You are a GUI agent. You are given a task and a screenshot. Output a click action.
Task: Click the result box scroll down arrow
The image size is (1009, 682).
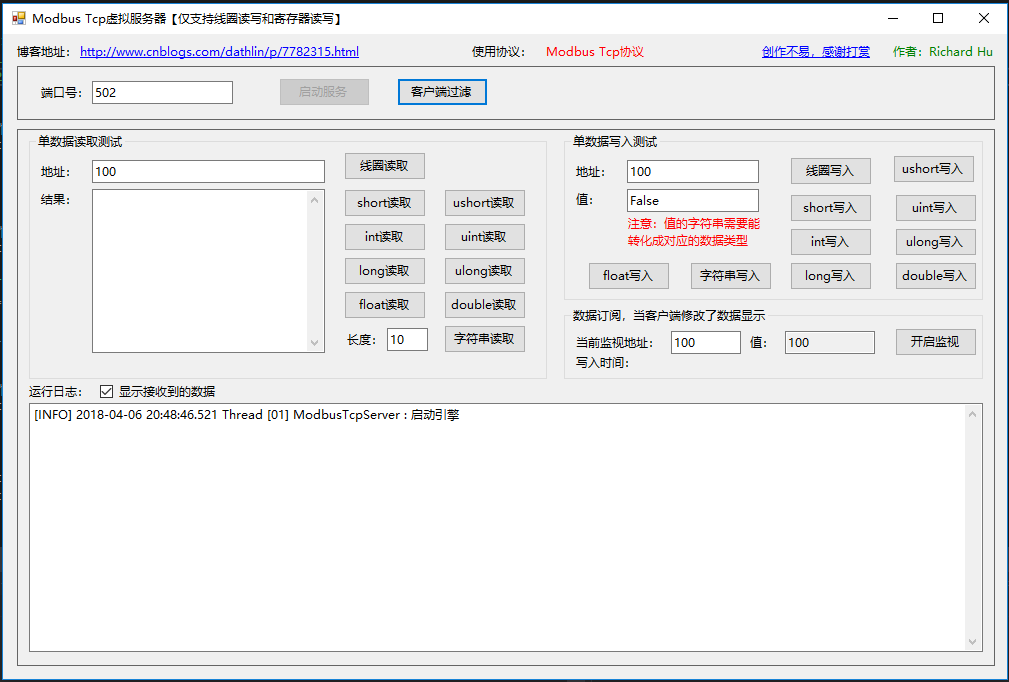click(315, 343)
